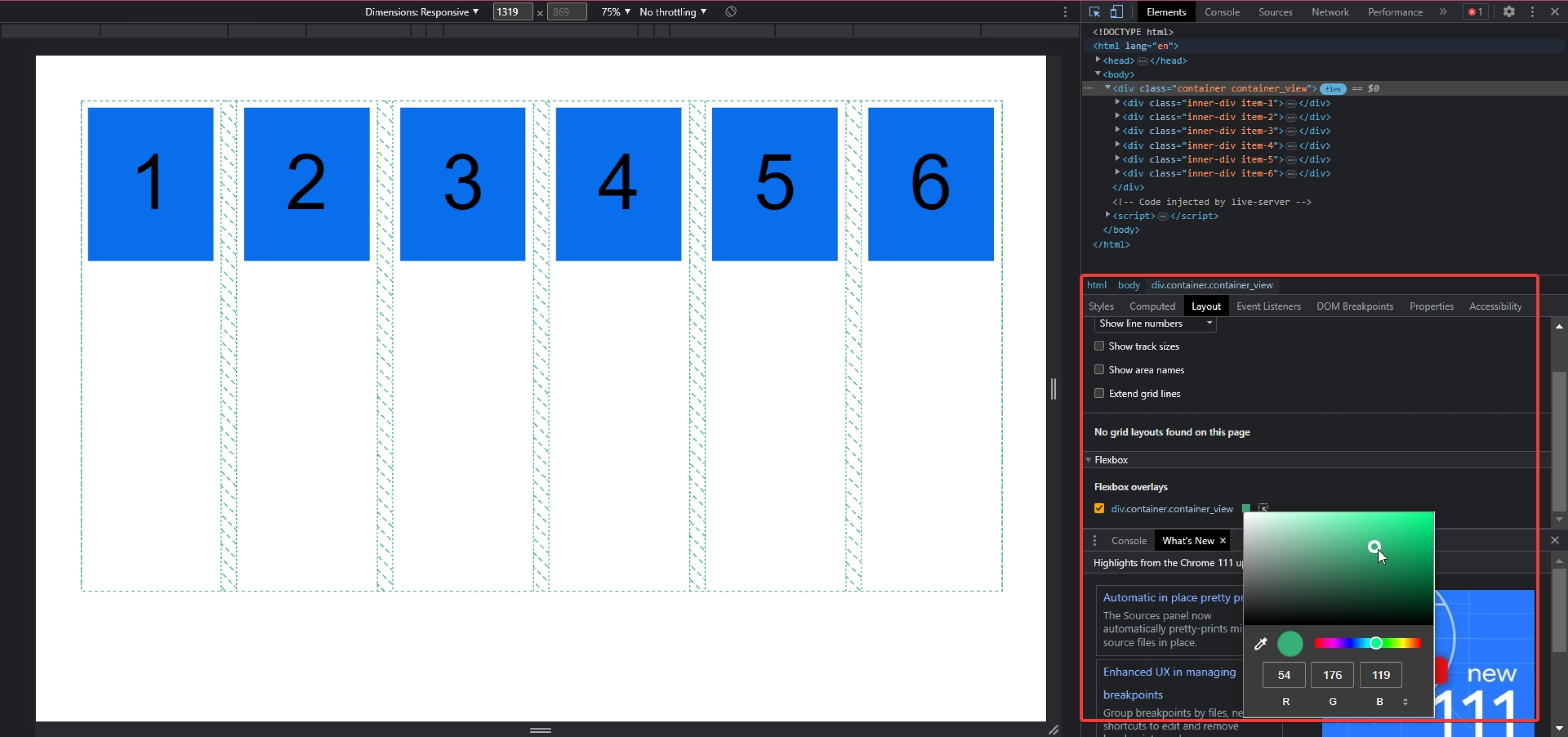1568x737 pixels.
Task: Click the B value field showing 119
Action: (1381, 675)
